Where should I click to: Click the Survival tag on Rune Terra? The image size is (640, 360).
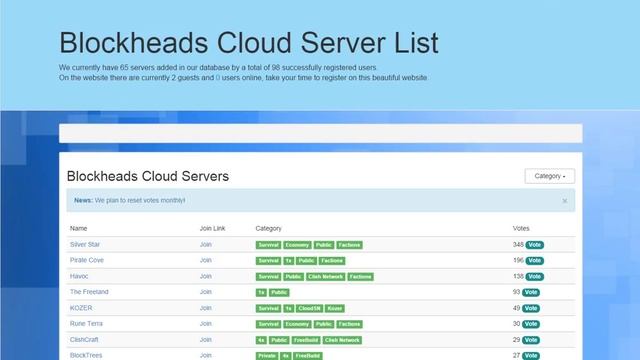[x=268, y=324]
